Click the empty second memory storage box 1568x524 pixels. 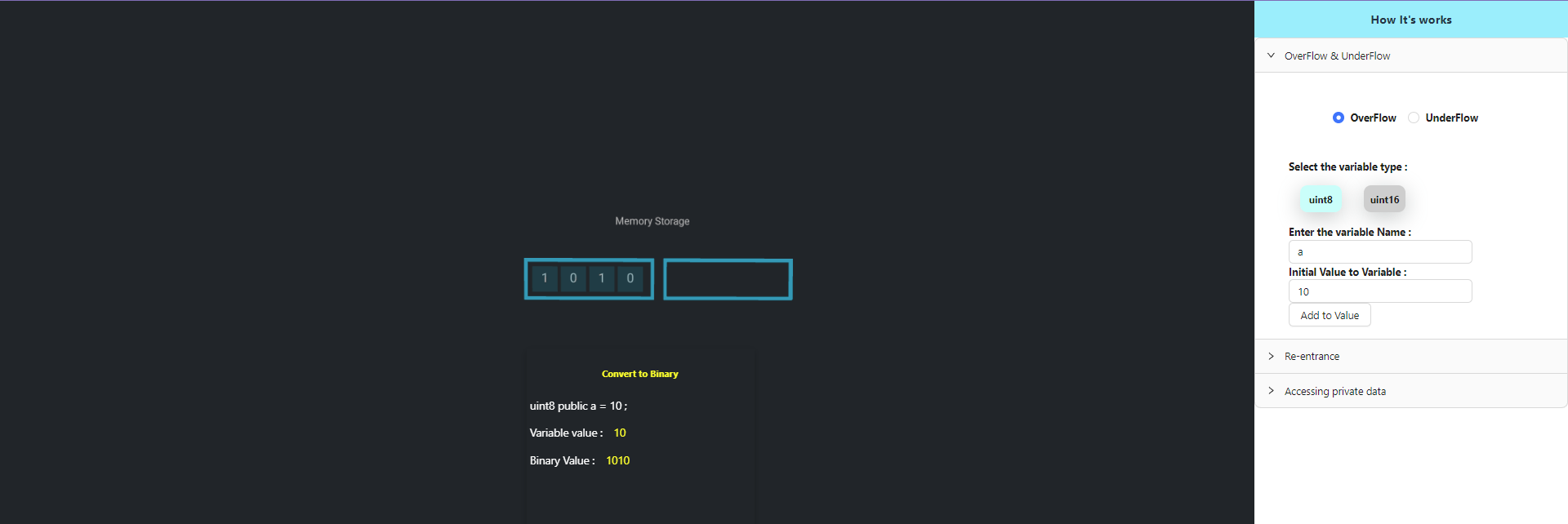pyautogui.click(x=728, y=279)
